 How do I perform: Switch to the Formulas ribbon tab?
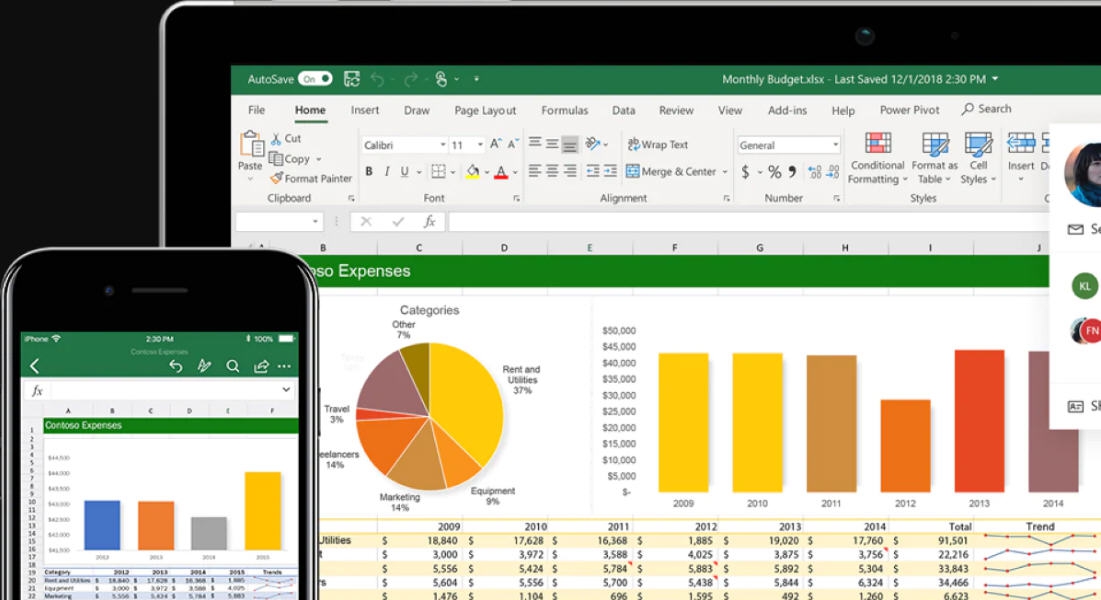click(x=564, y=110)
